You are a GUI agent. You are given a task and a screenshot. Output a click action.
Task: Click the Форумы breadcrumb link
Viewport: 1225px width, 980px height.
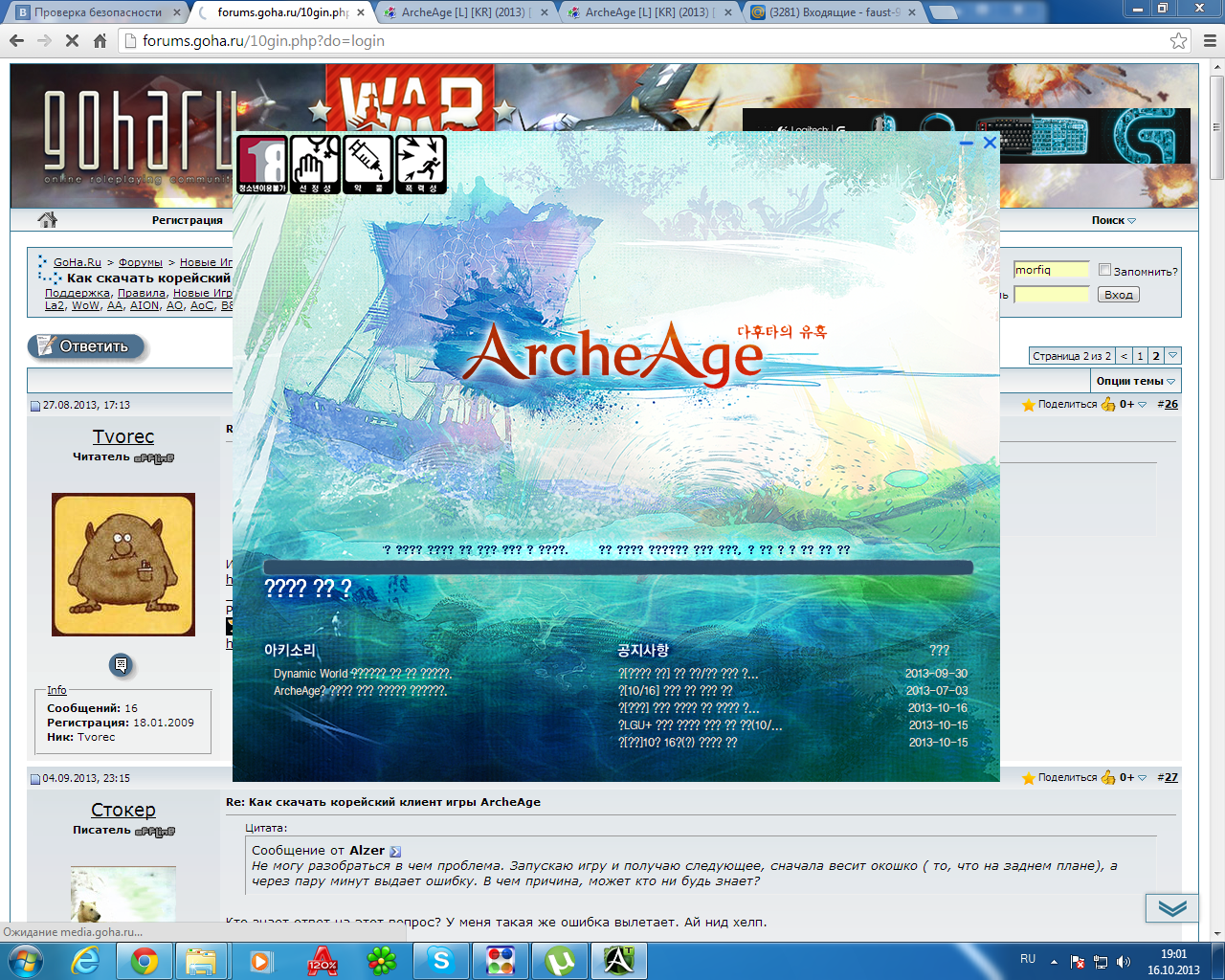[x=141, y=262]
